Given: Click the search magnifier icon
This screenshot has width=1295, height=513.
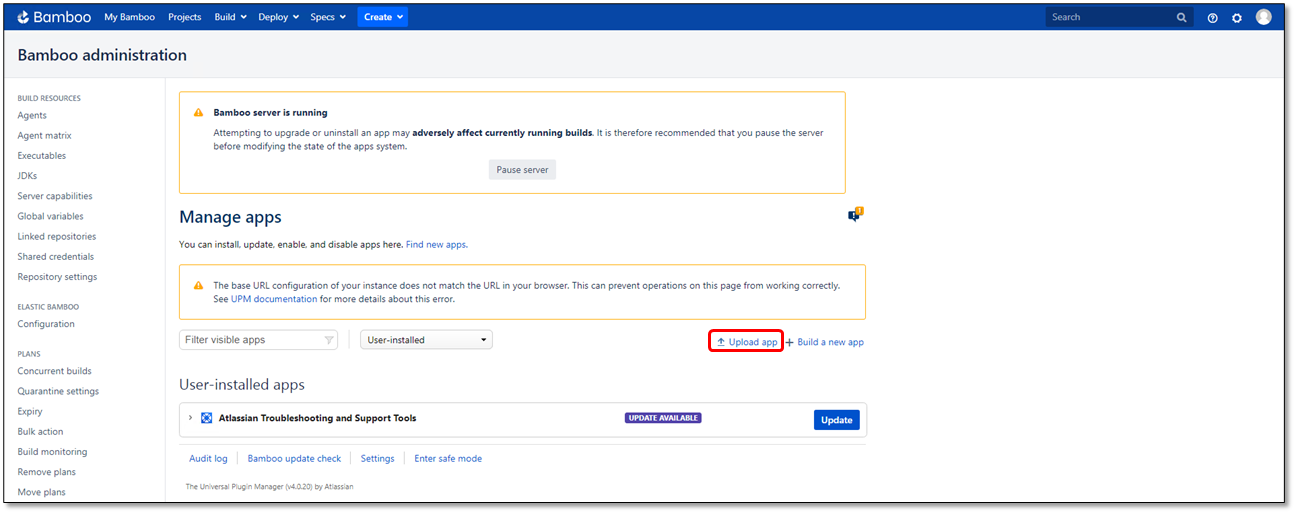Looking at the screenshot, I should [x=1181, y=17].
